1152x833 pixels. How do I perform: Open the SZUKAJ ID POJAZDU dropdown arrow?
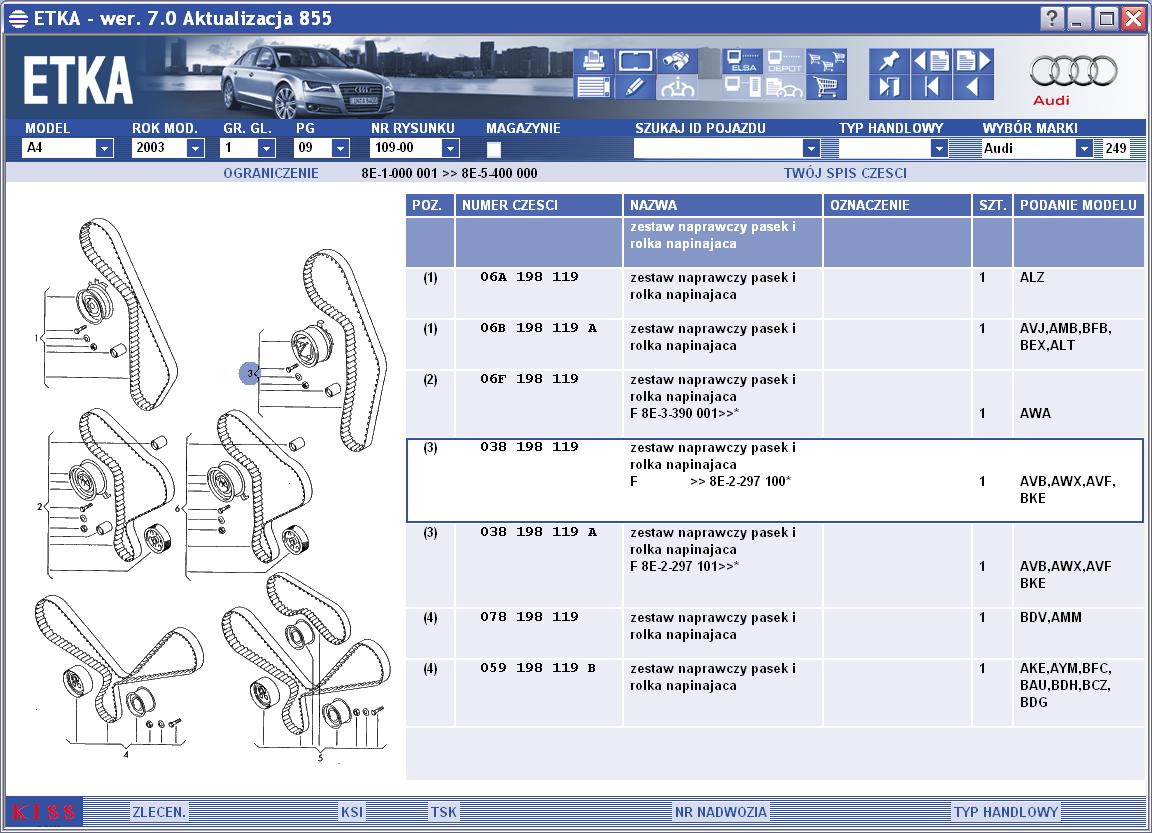click(810, 148)
